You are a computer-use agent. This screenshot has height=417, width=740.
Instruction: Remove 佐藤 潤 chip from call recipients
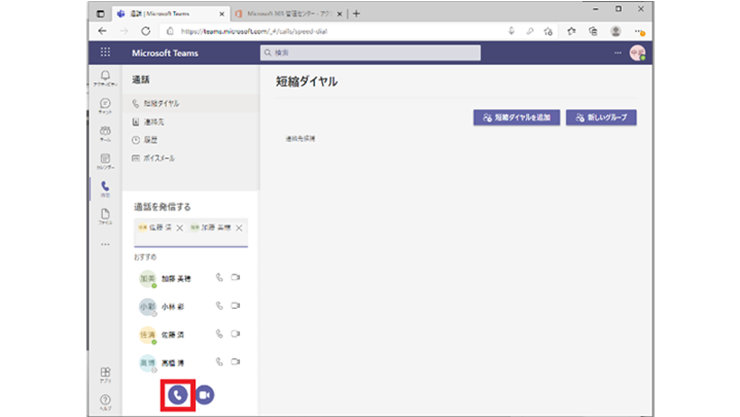180,228
